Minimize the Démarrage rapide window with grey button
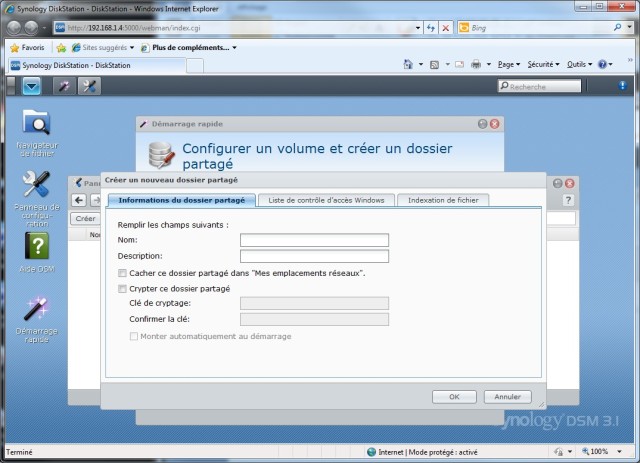 [x=482, y=124]
